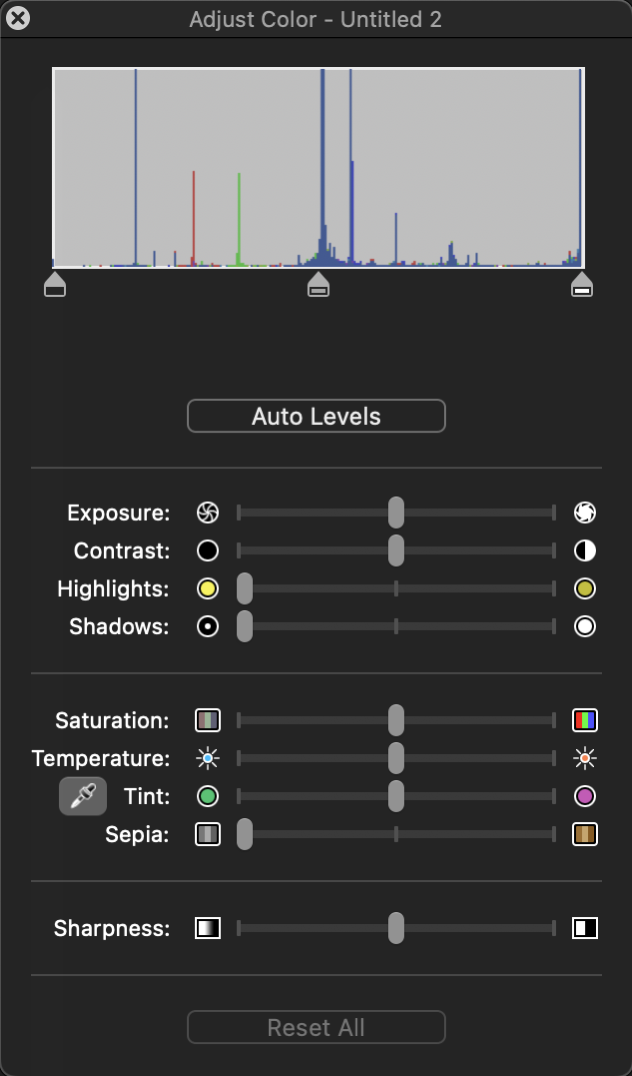Screen dimensions: 632x1076
Task: Click the green tint circle icon
Action: (x=208, y=797)
